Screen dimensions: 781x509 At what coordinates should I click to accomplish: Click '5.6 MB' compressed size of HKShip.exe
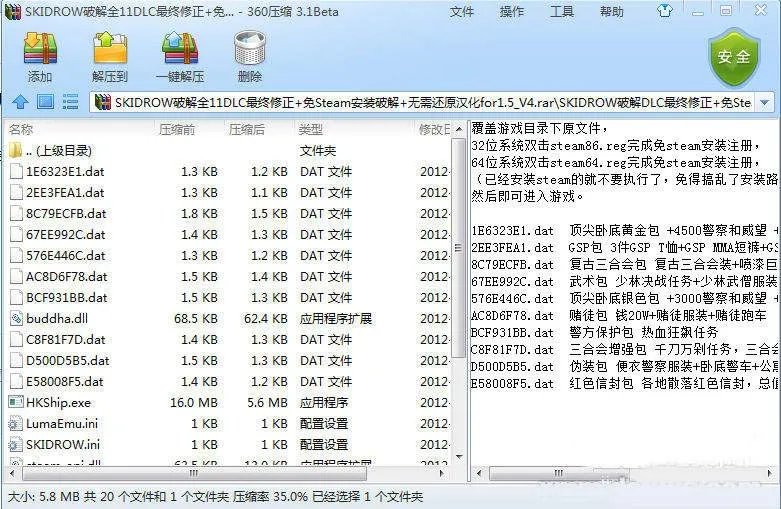click(267, 402)
